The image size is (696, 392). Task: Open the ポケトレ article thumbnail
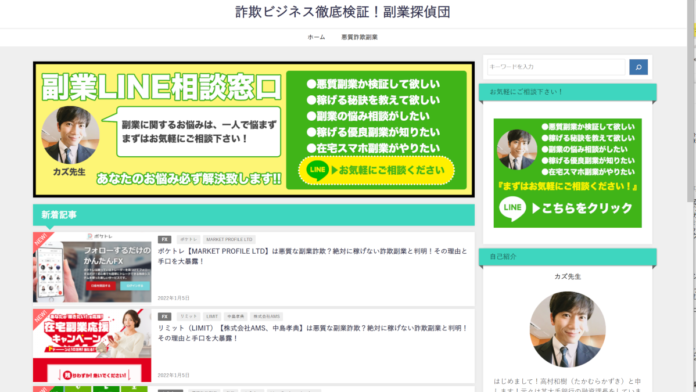coord(92,267)
